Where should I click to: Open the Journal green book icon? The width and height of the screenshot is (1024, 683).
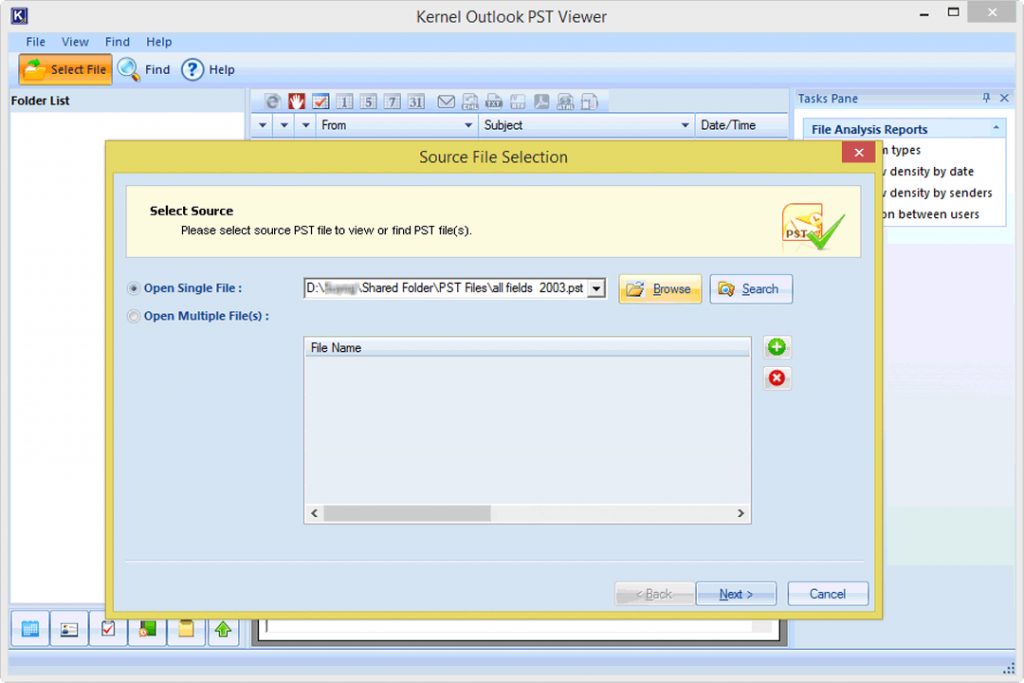tap(147, 629)
